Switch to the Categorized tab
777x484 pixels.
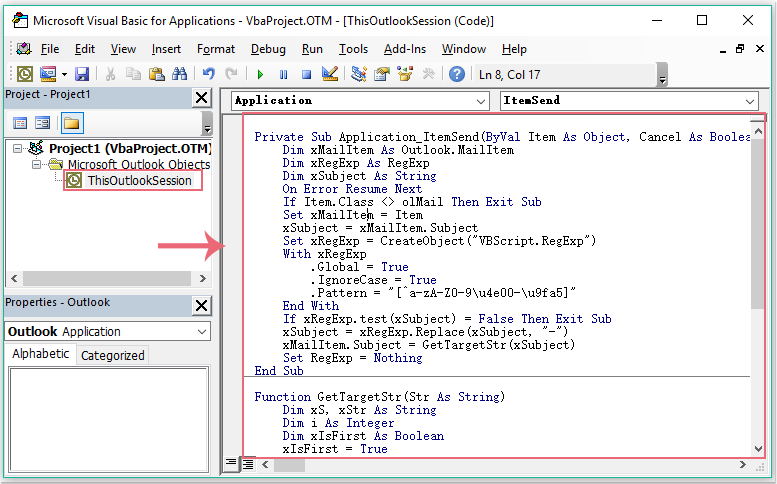click(112, 355)
